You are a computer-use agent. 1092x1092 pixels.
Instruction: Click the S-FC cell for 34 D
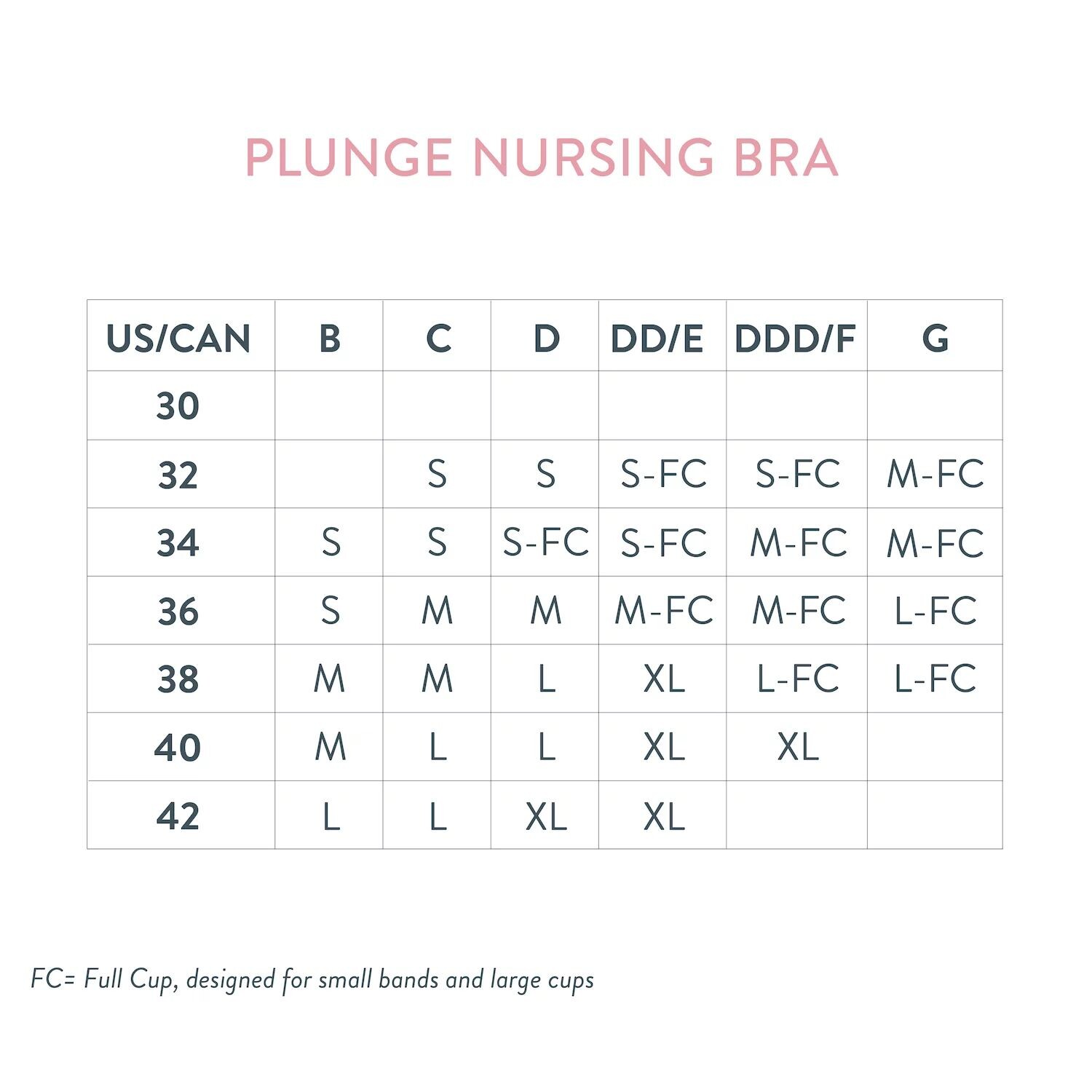(x=546, y=543)
